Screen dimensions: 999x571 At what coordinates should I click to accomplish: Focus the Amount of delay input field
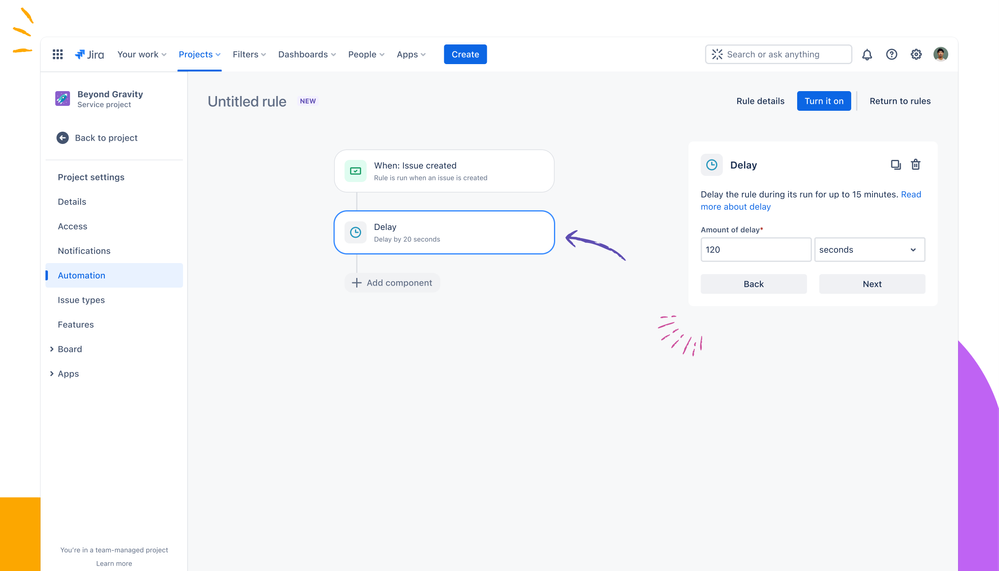[x=756, y=250]
